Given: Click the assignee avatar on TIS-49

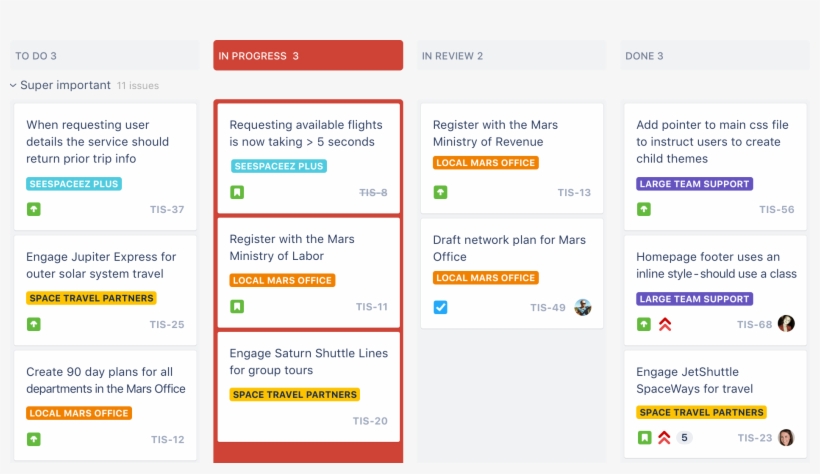Looking at the screenshot, I should coord(583,307).
